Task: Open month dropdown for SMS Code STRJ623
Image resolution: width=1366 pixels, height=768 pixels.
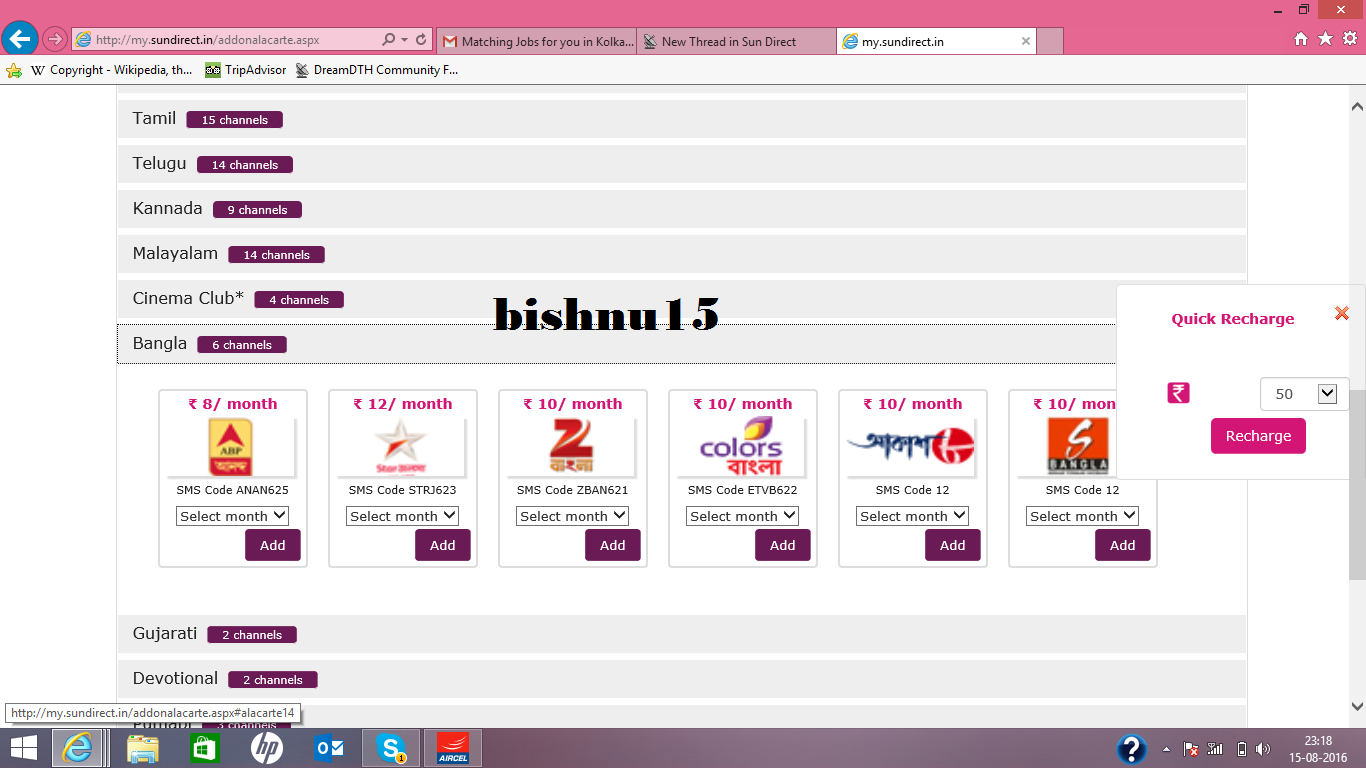Action: click(x=402, y=516)
